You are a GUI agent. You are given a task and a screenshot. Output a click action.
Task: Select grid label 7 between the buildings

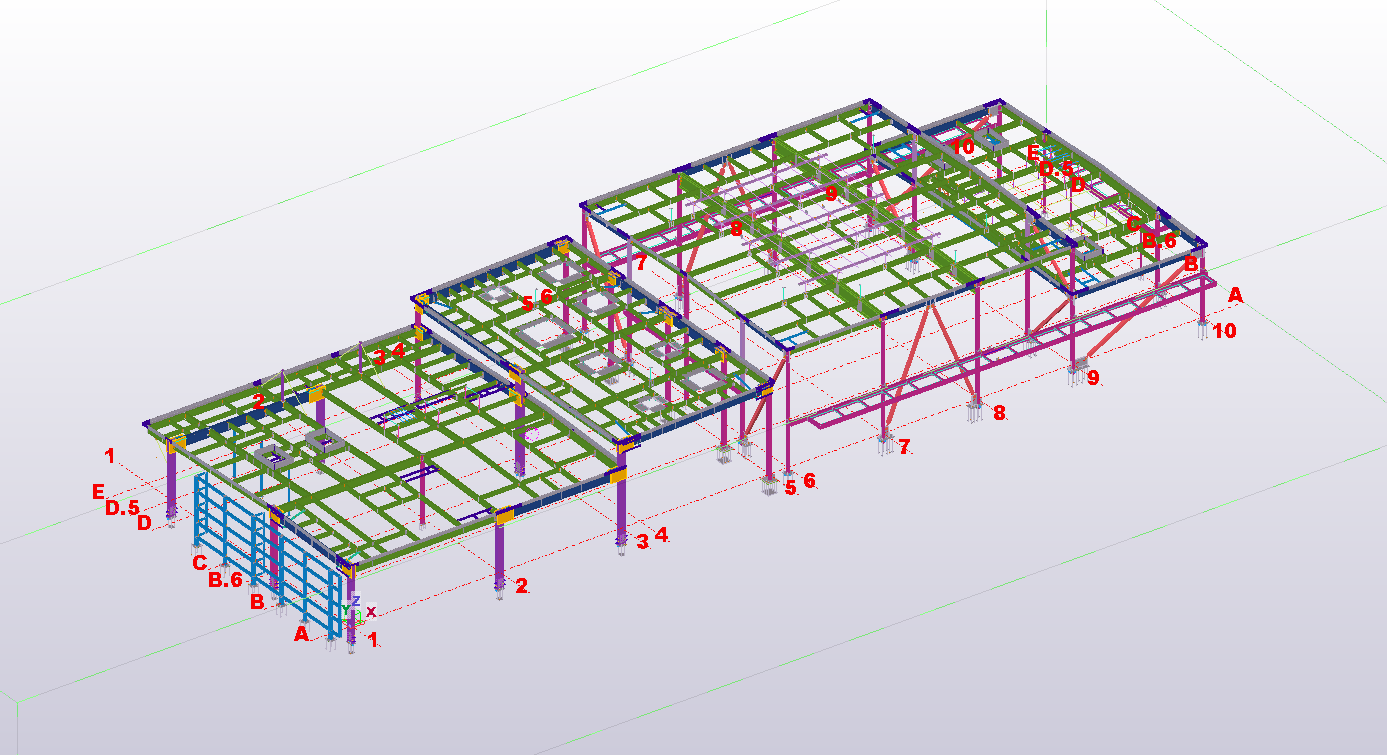905,447
